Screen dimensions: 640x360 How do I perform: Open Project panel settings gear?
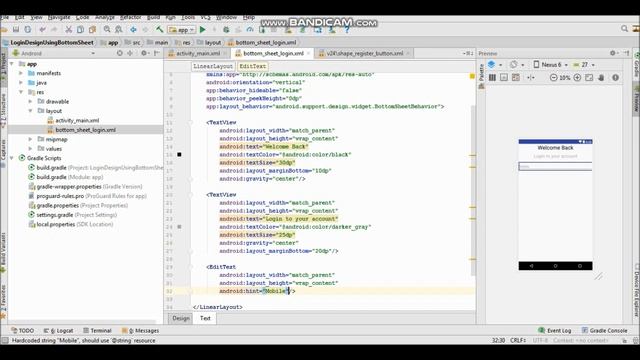pos(144,53)
